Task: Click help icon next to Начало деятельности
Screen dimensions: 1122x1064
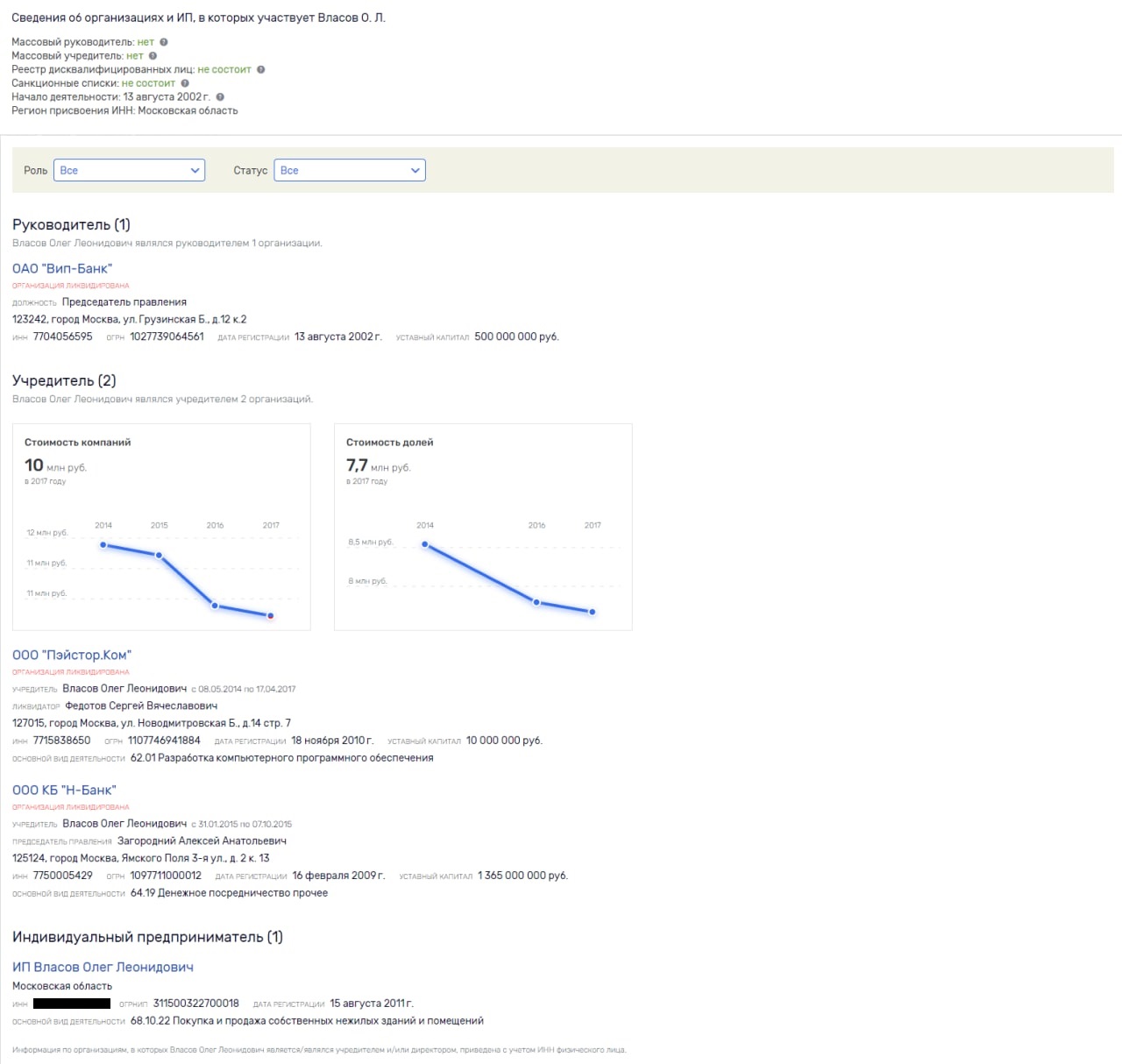Action: (x=220, y=97)
